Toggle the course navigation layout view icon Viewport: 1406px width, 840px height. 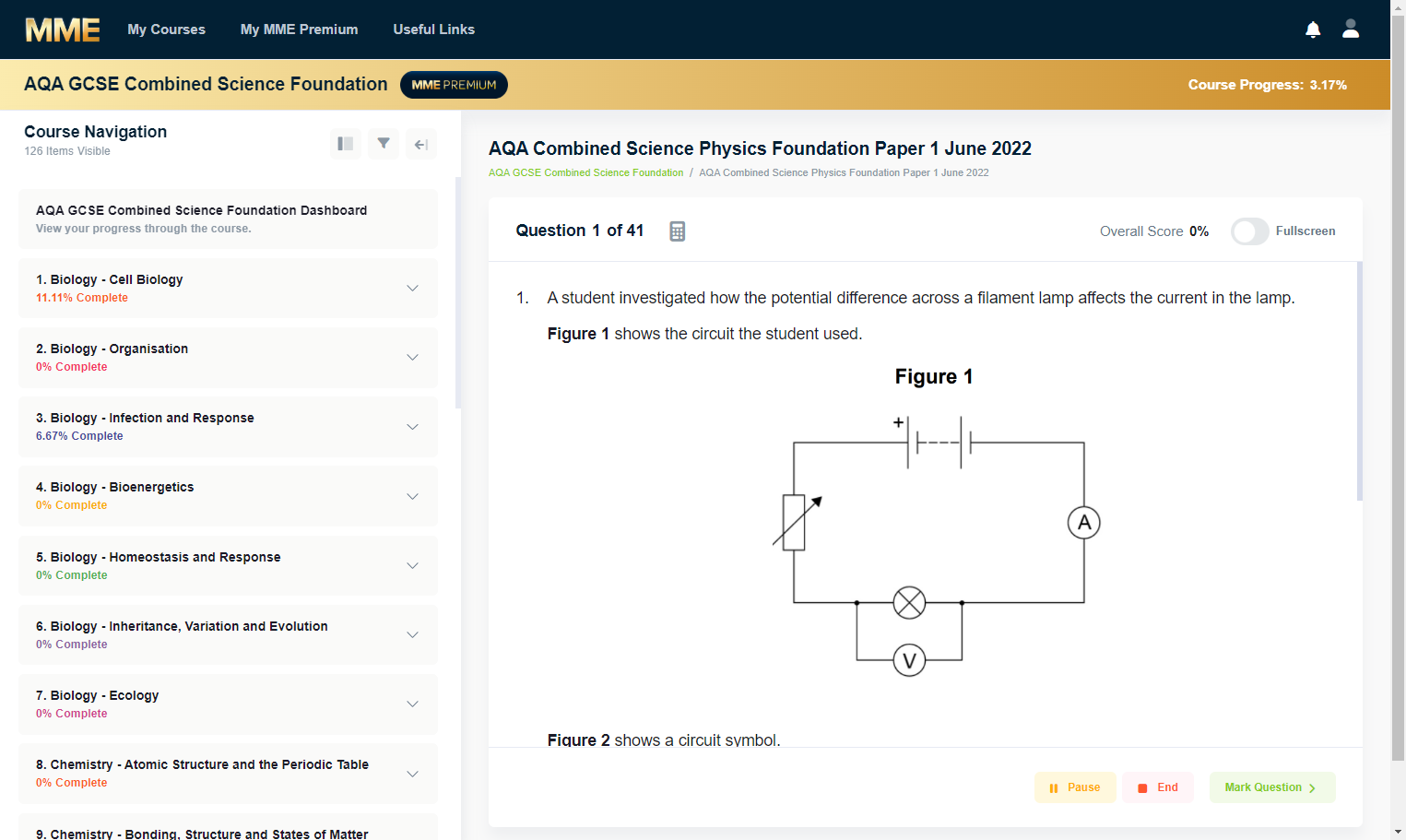[x=346, y=144]
